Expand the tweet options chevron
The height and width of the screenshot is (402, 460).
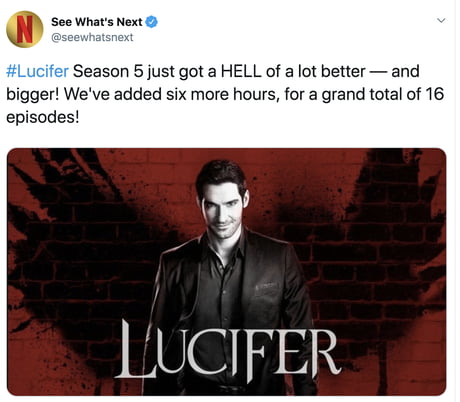pos(441,21)
